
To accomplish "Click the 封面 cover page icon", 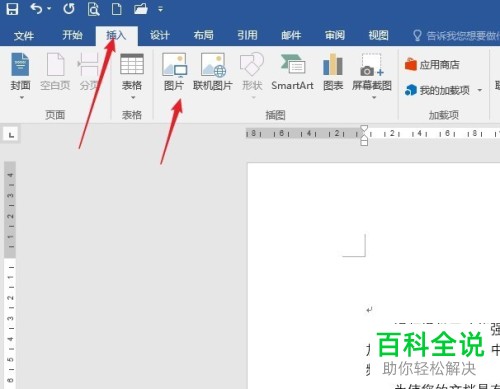I will coord(20,65).
